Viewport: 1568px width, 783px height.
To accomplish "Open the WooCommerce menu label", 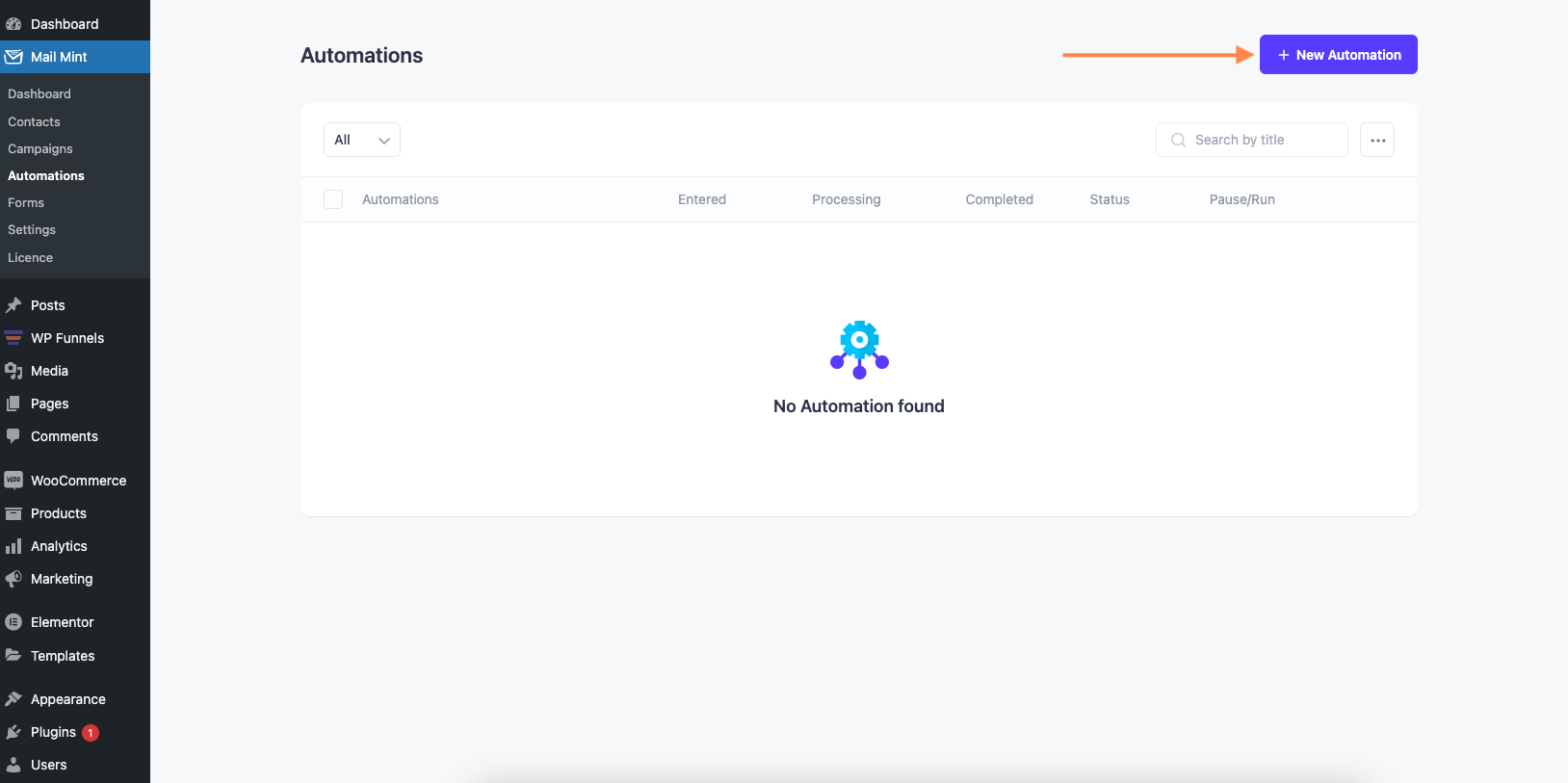I will click(79, 481).
